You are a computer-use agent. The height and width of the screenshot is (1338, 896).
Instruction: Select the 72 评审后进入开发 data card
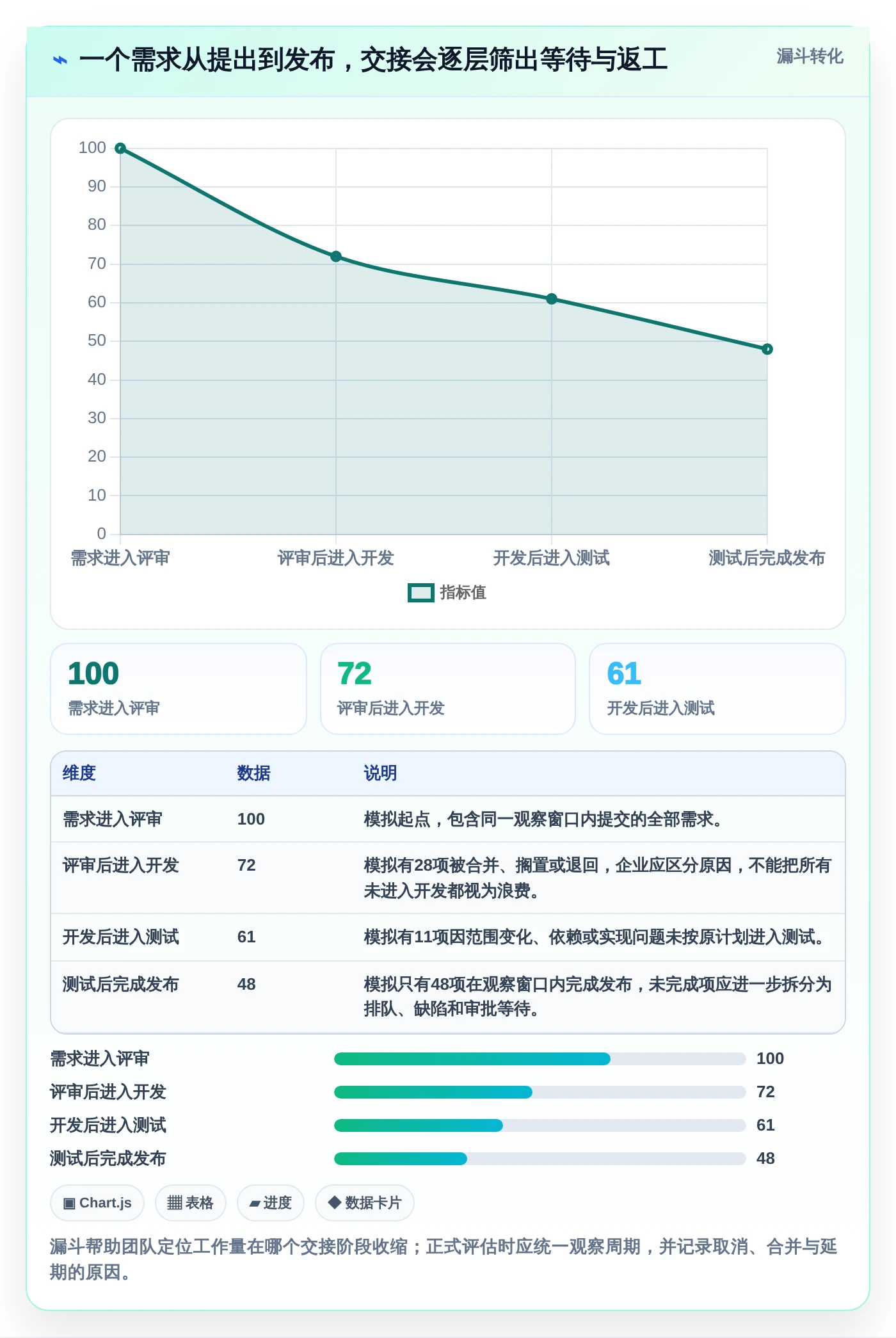(x=448, y=689)
